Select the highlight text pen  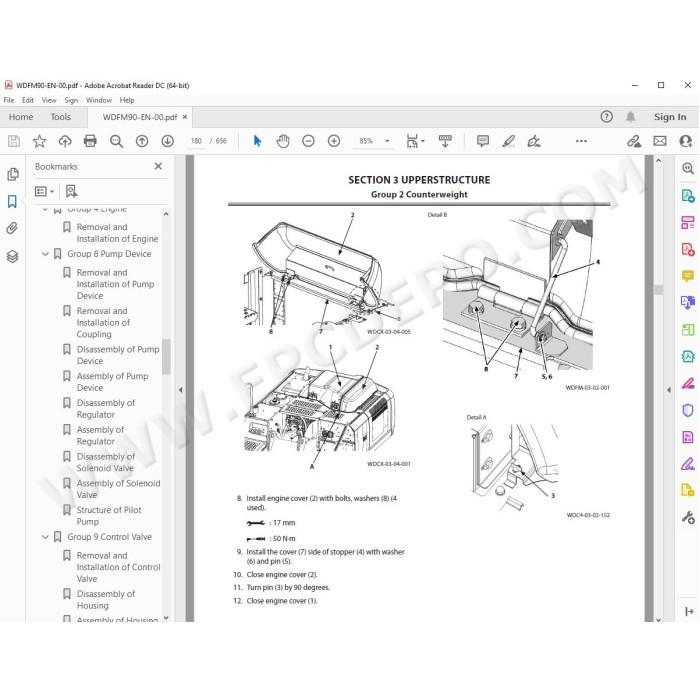point(508,141)
